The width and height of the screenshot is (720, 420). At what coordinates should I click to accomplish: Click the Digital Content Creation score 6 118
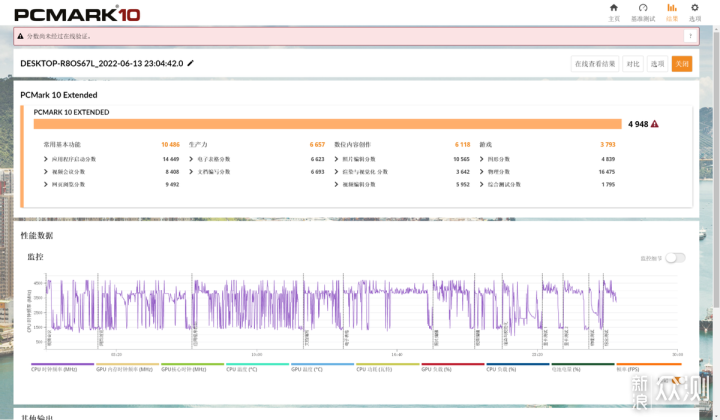pyautogui.click(x=462, y=145)
